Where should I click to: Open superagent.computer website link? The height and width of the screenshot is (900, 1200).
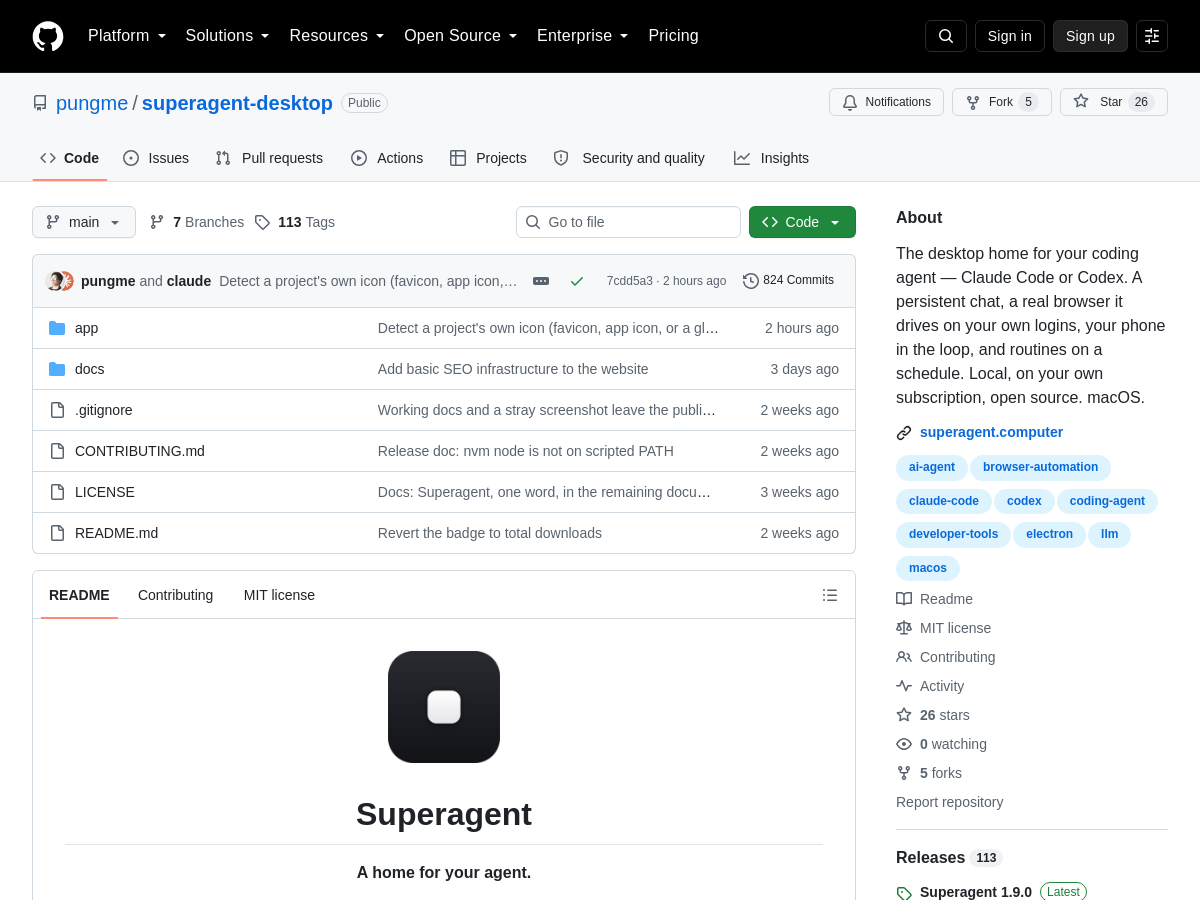(991, 432)
